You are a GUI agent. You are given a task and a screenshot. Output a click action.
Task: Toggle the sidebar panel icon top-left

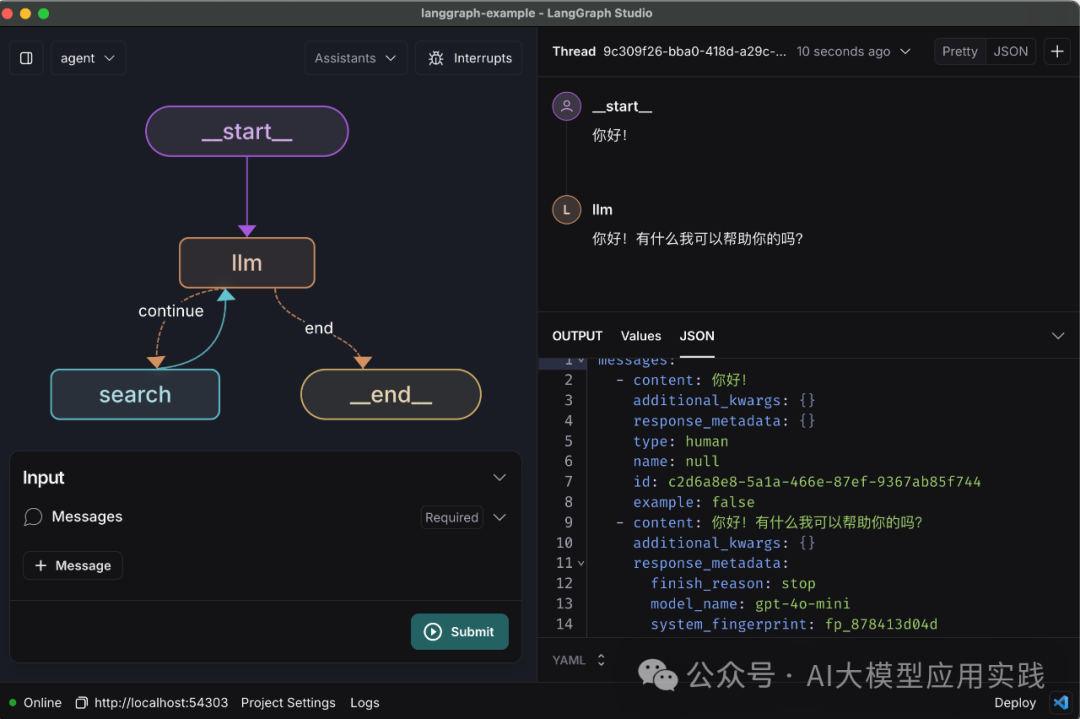[26, 58]
